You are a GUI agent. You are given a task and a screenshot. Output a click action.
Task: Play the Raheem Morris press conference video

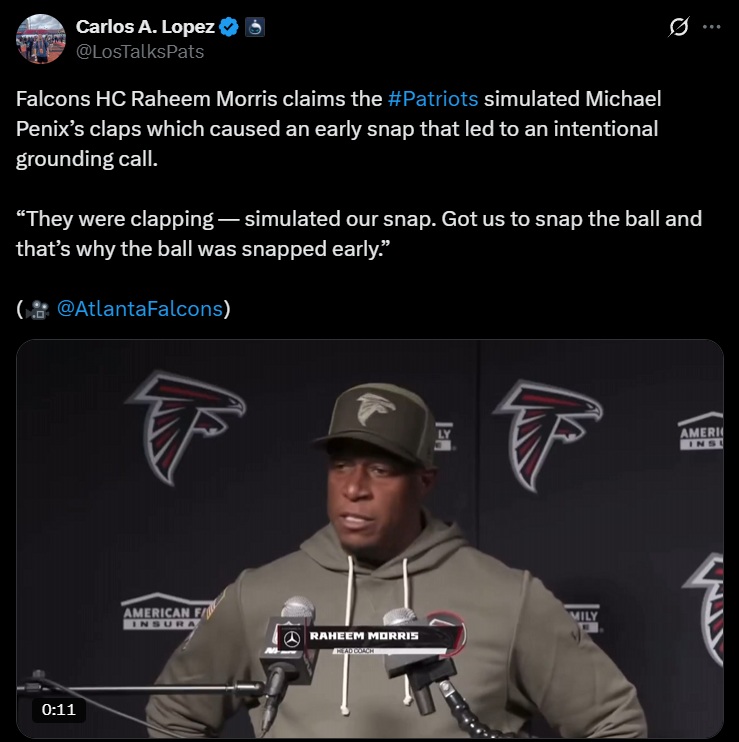[x=370, y=539]
